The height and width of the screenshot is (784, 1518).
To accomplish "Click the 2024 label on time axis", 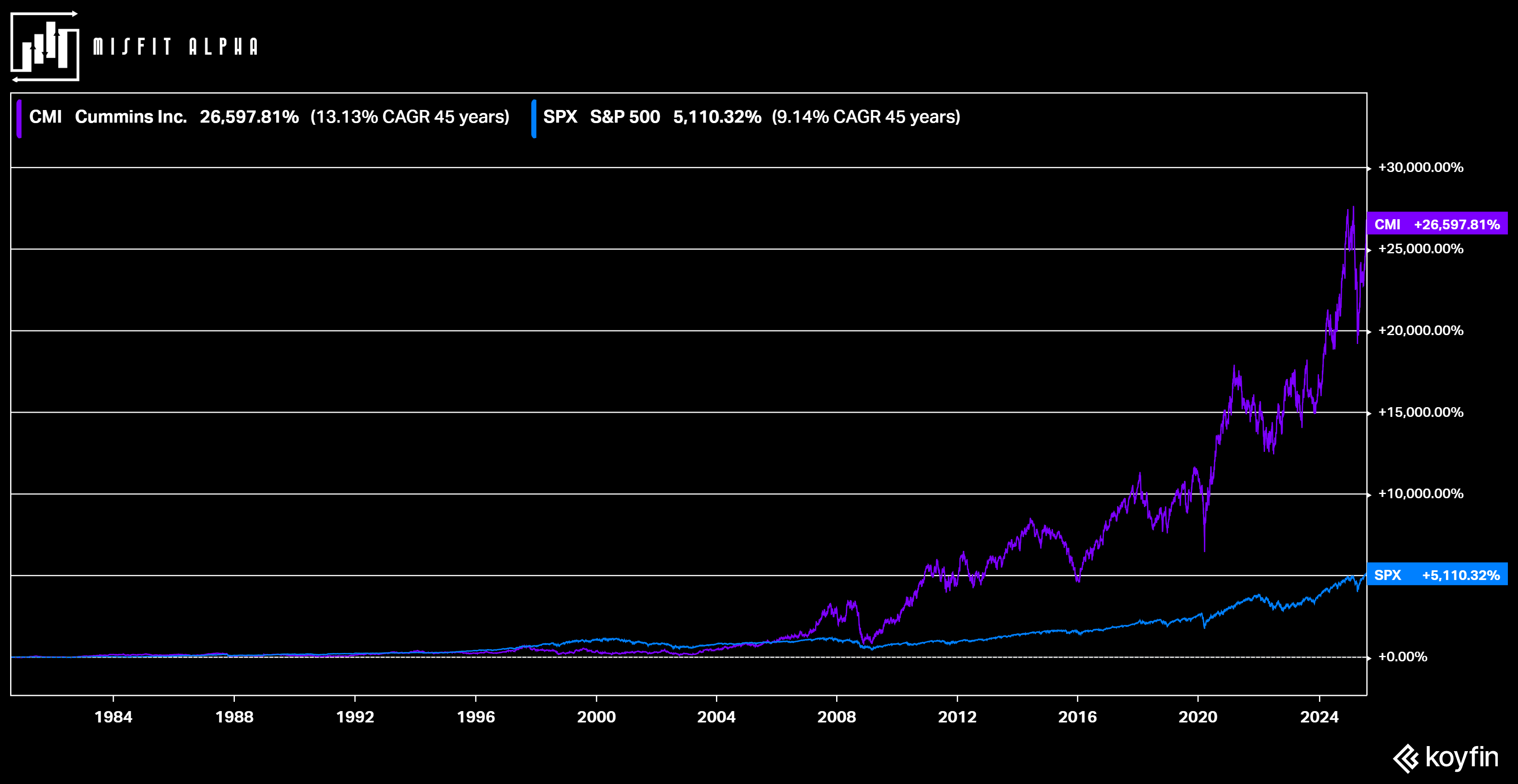I will pyautogui.click(x=1319, y=717).
